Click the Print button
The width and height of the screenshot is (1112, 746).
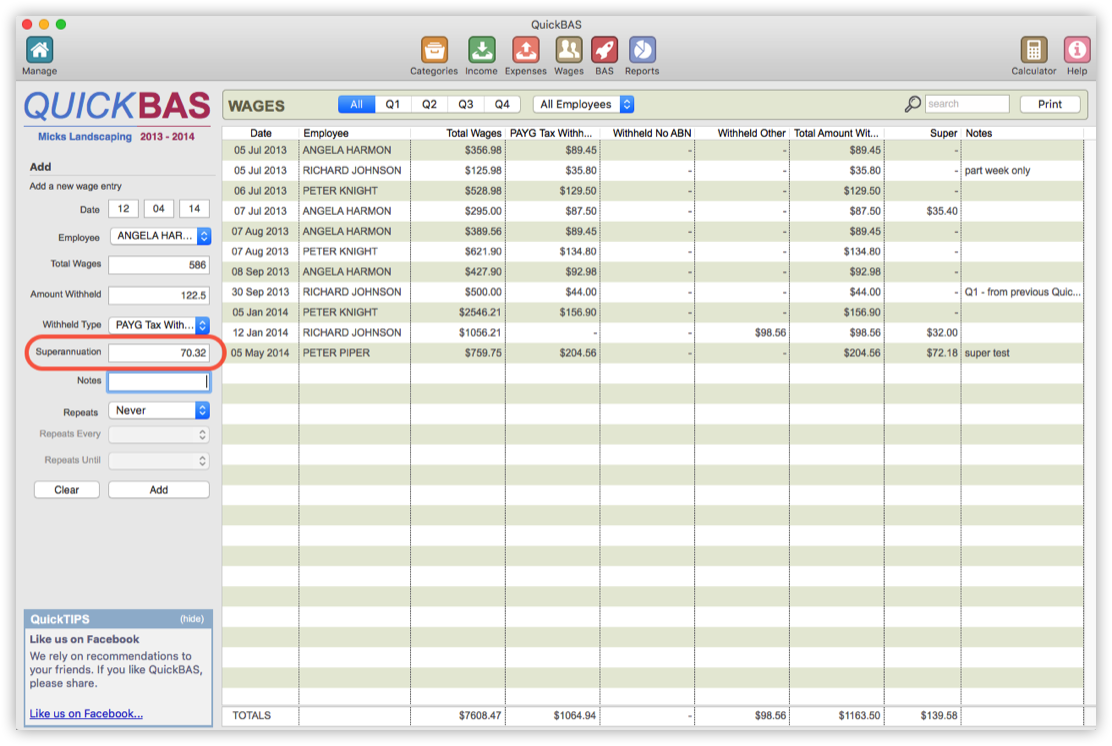[1050, 105]
